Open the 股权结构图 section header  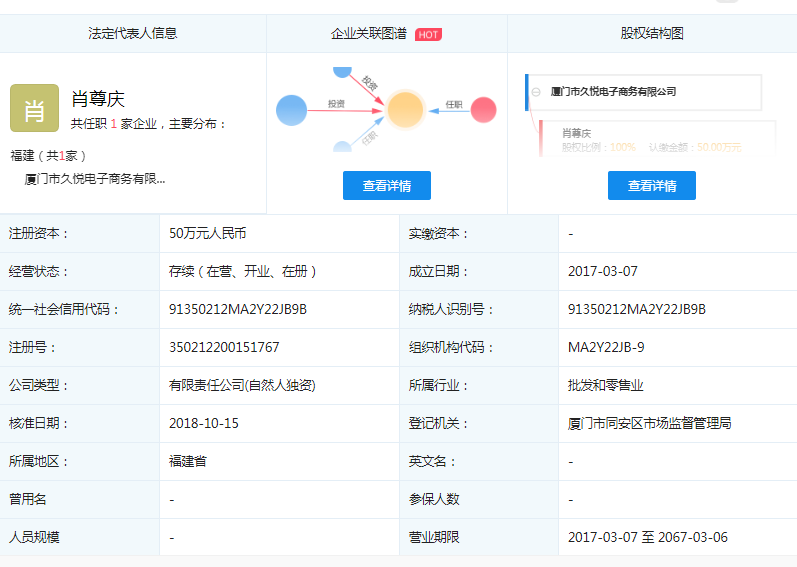click(652, 34)
